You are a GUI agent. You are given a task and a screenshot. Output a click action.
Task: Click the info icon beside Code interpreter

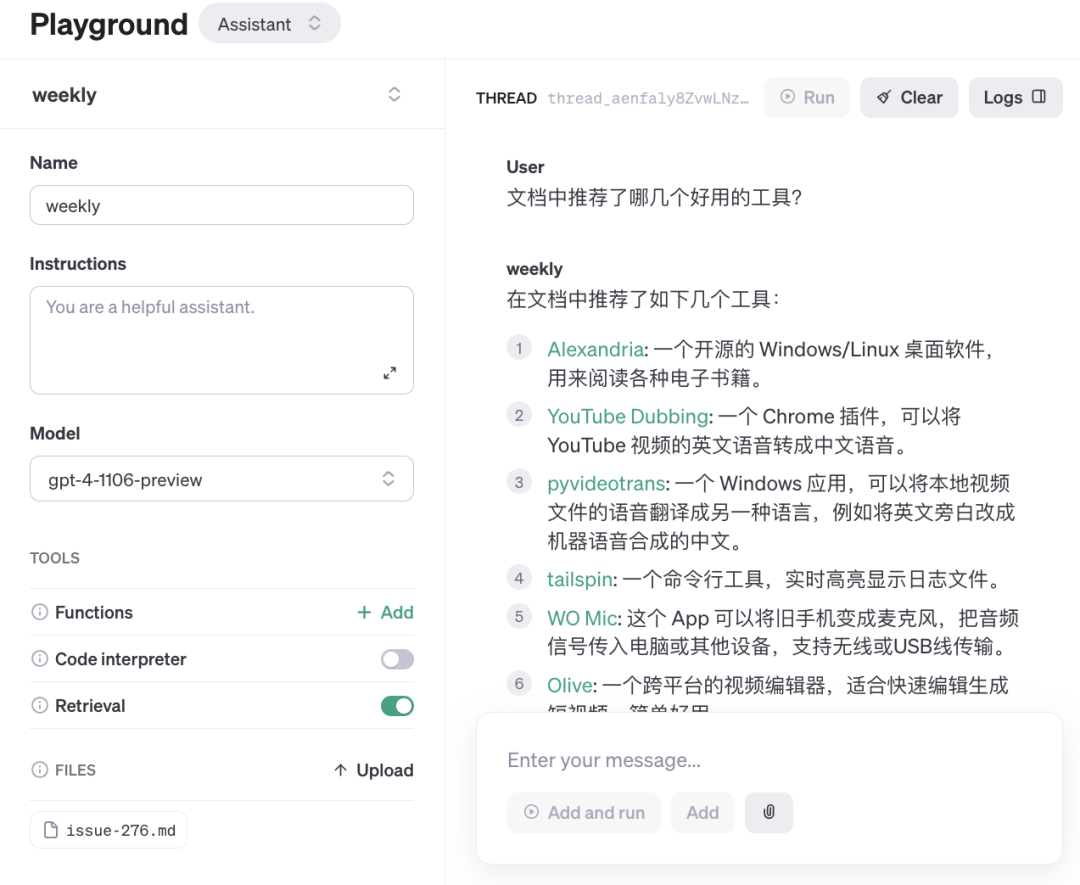click(x=40, y=658)
